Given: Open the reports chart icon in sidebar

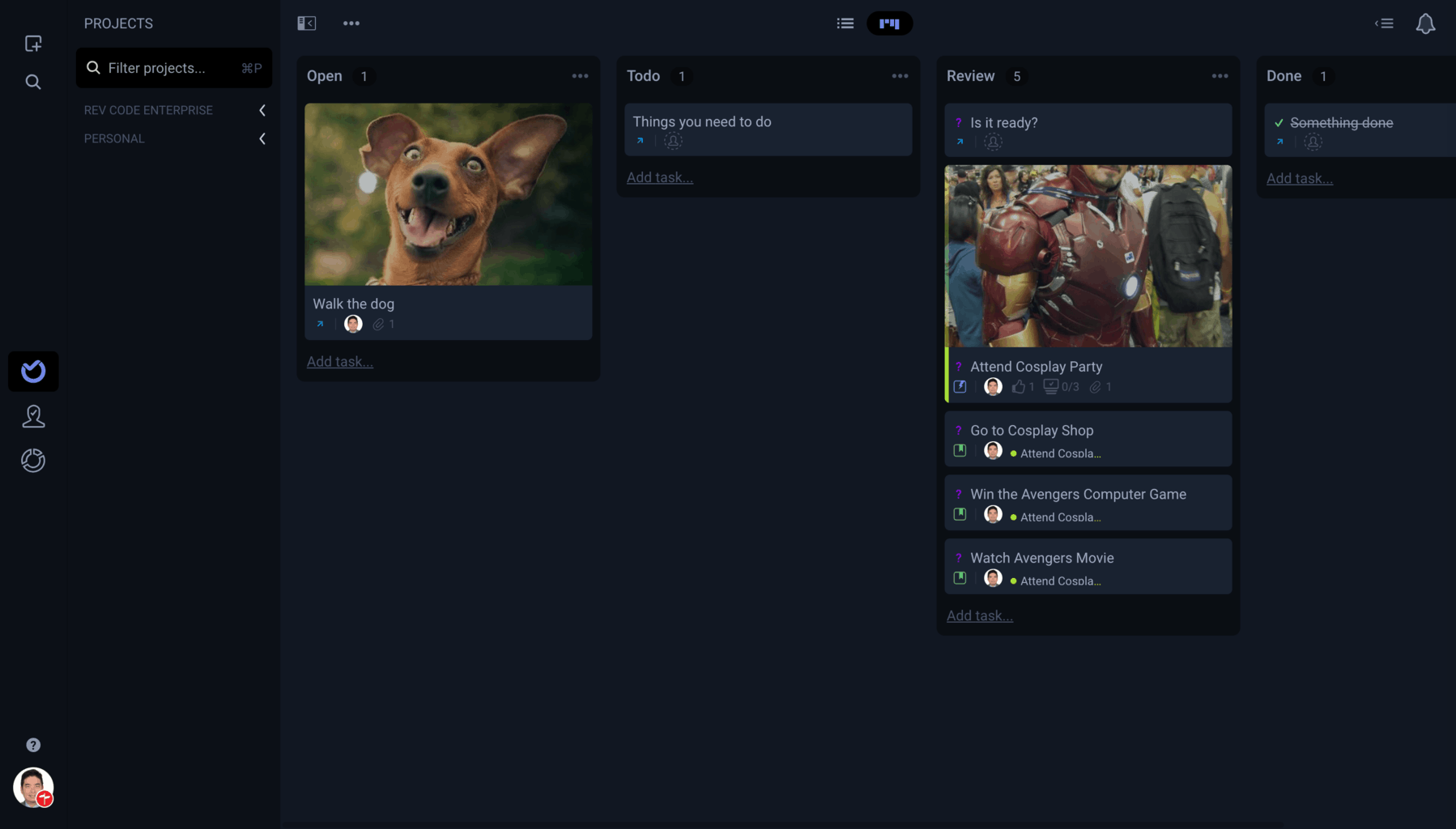Looking at the screenshot, I should tap(33, 461).
